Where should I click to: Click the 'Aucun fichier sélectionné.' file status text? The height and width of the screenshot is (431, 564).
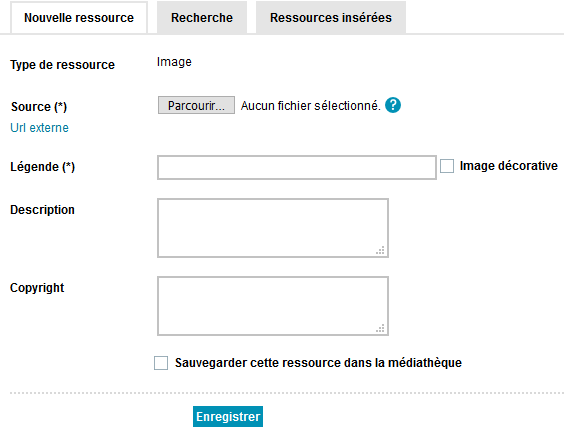[310, 106]
